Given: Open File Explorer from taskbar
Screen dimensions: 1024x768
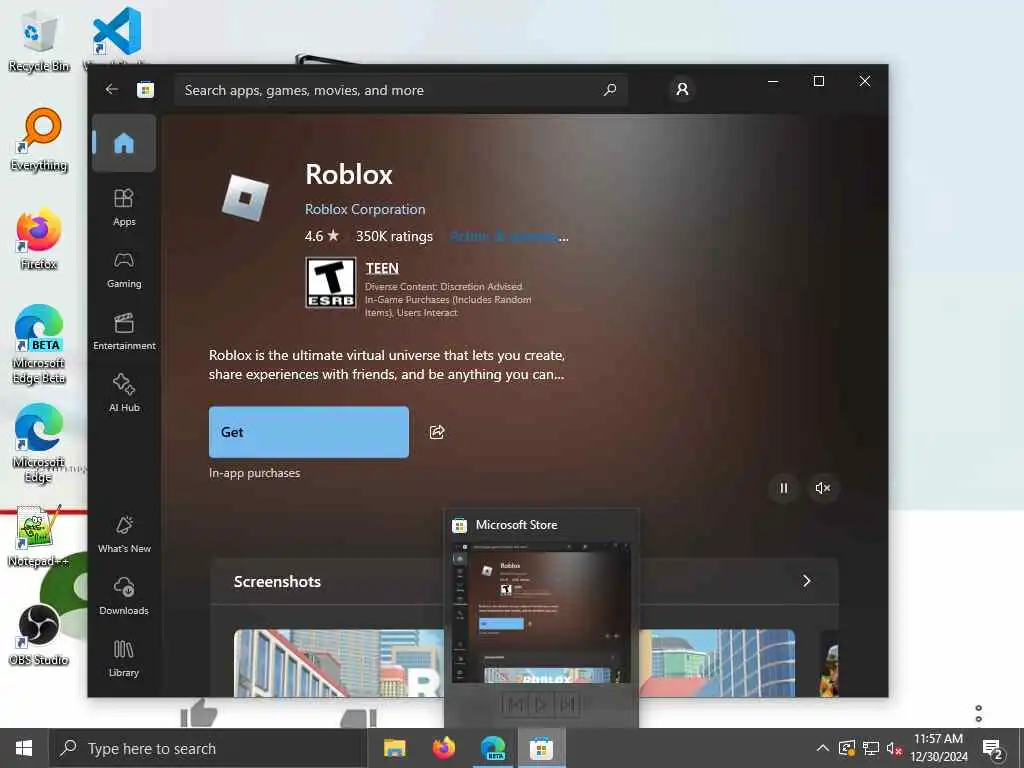Looking at the screenshot, I should (x=394, y=748).
